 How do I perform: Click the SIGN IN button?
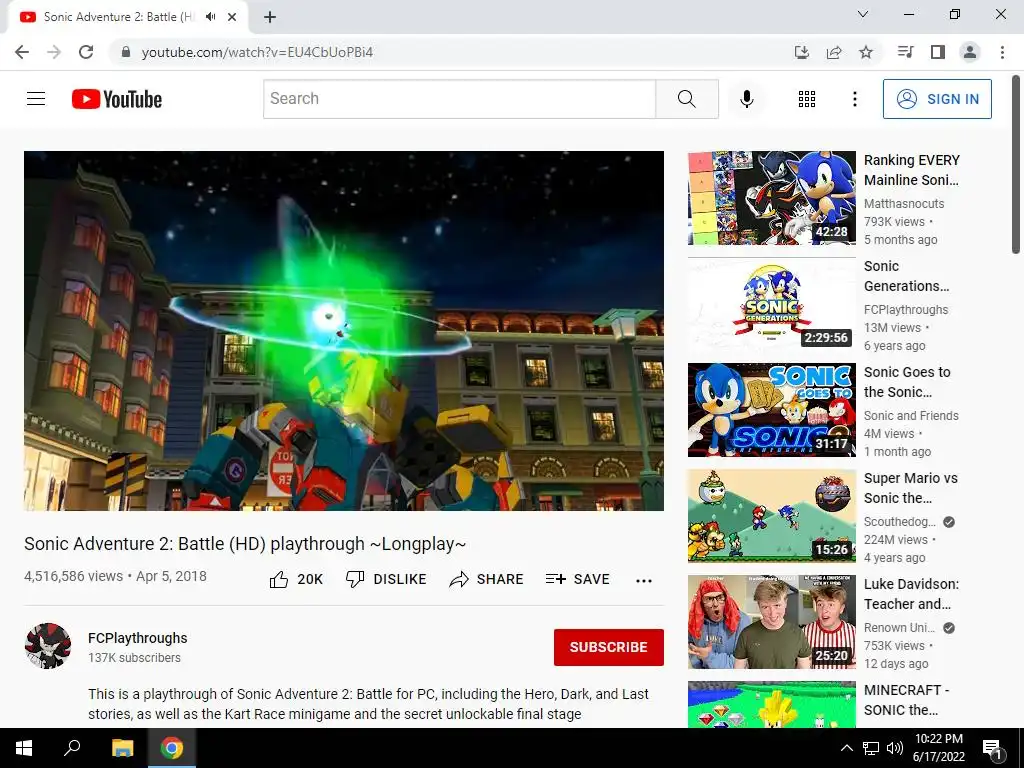pyautogui.click(x=936, y=99)
